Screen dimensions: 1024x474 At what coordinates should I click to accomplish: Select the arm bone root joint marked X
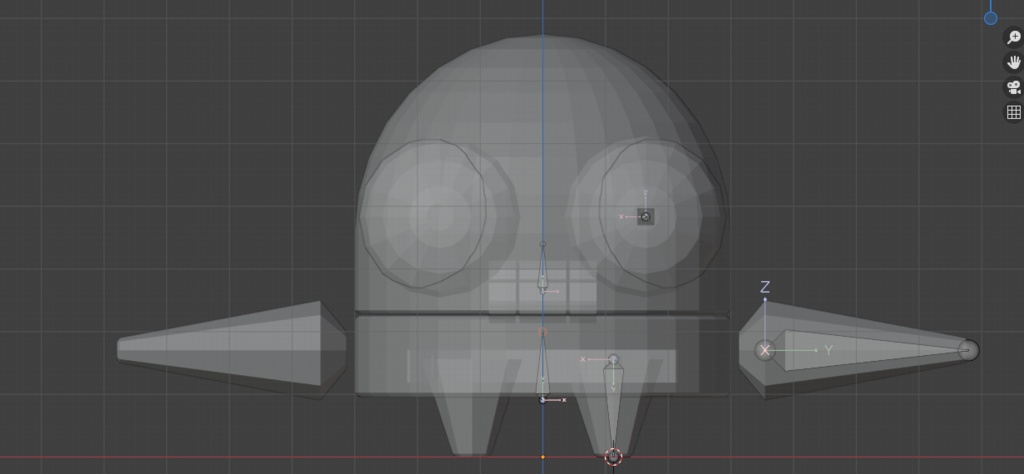(x=765, y=351)
